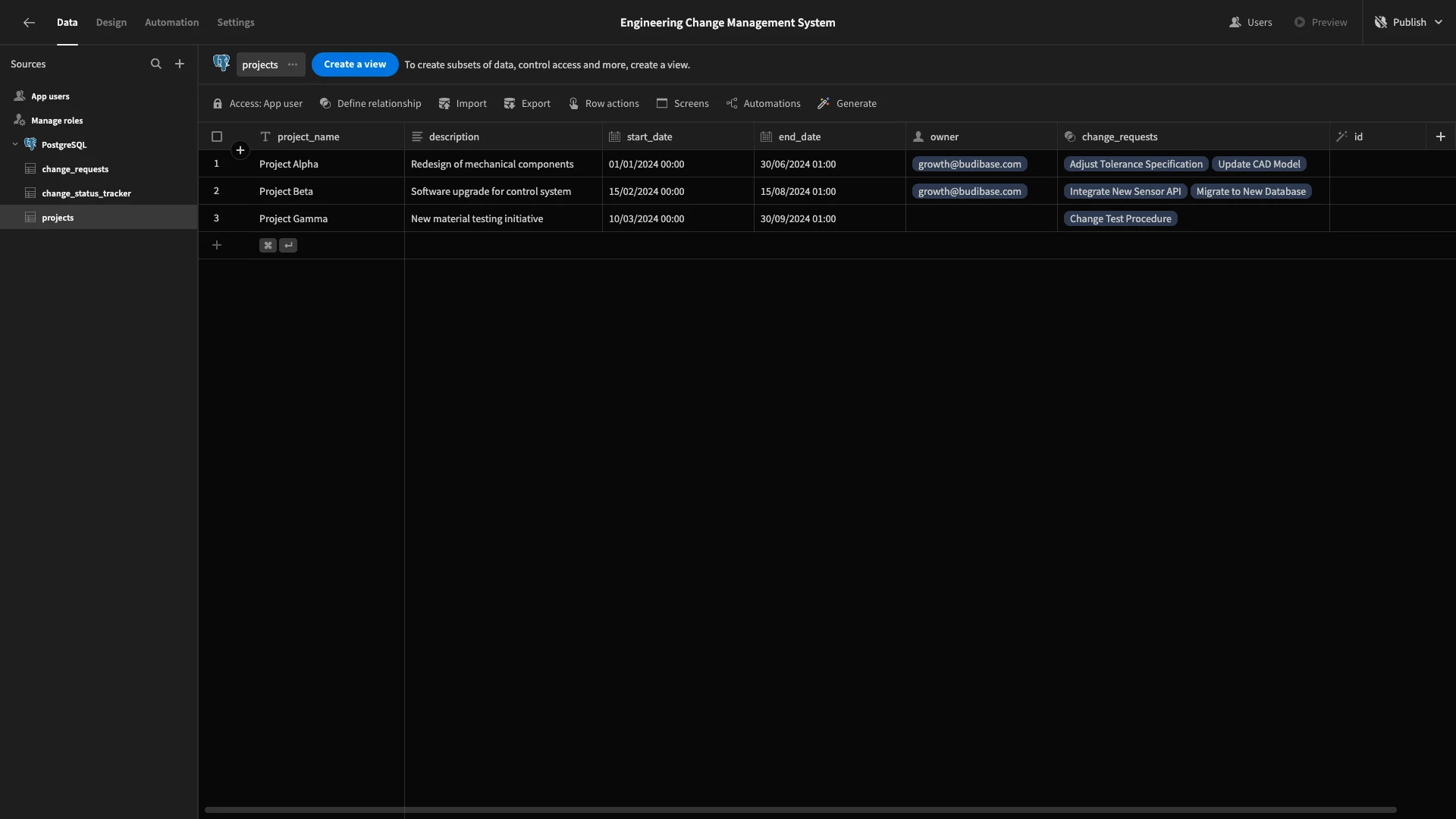
Task: Click Generate in the toolbar
Action: tap(847, 104)
